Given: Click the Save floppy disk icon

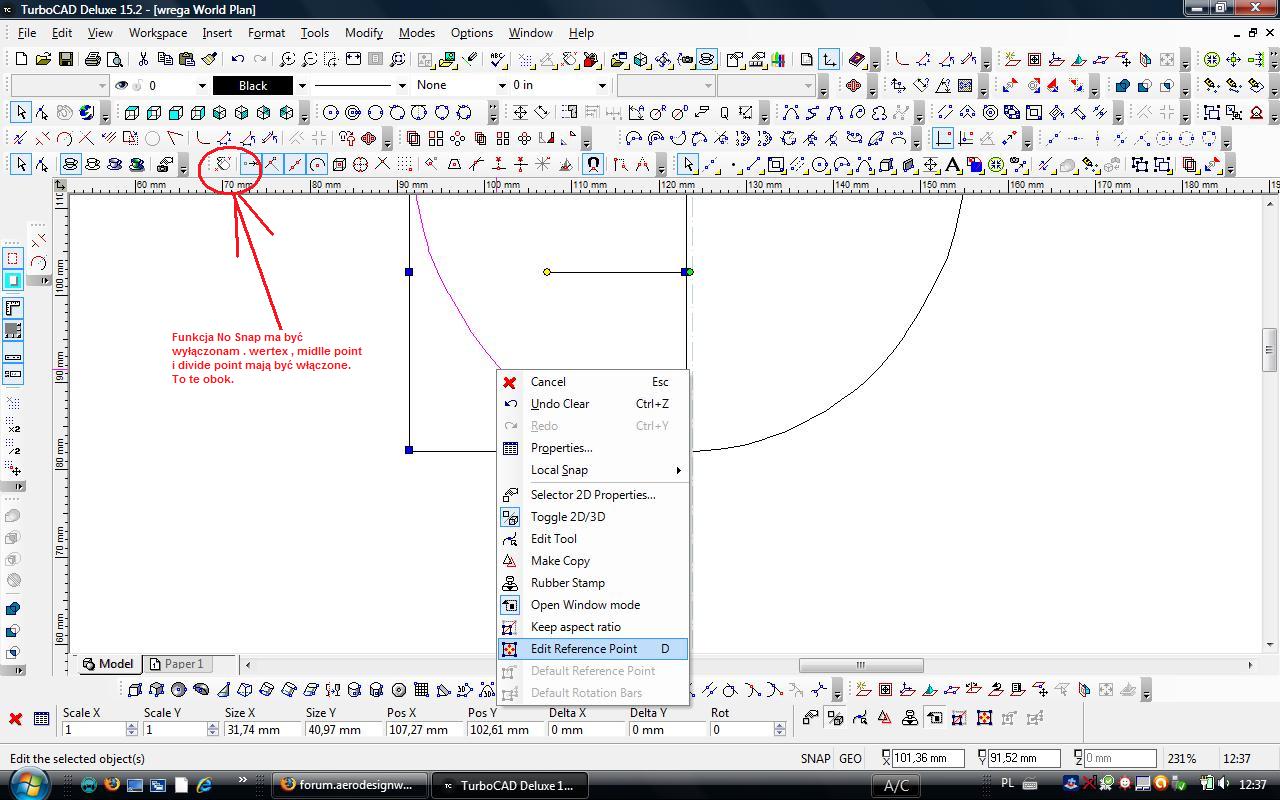Looking at the screenshot, I should [x=65, y=60].
